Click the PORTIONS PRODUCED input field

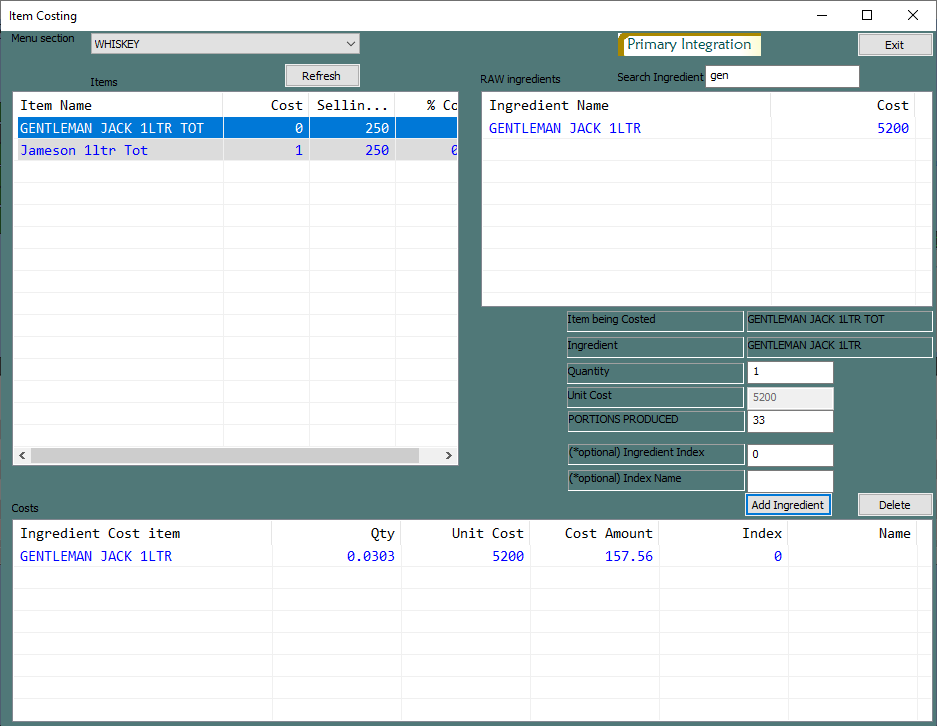coord(790,421)
